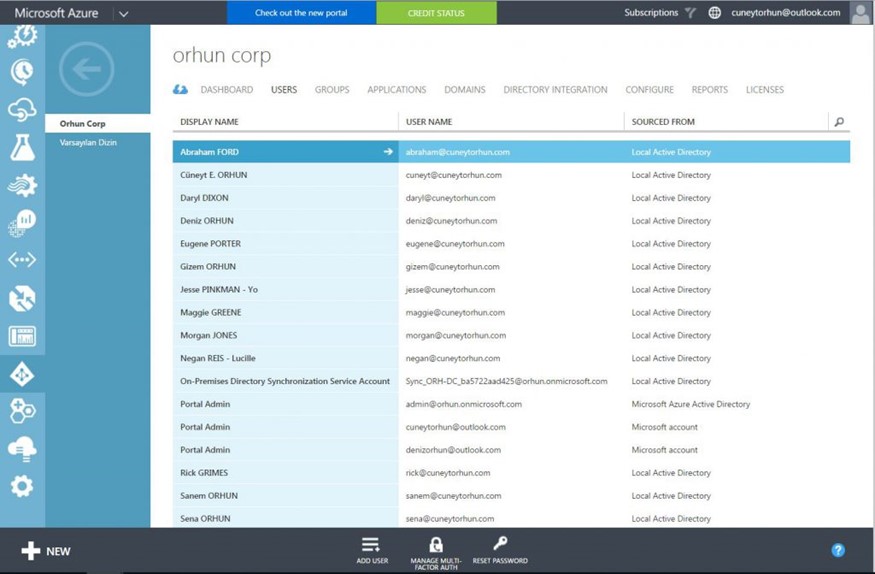This screenshot has width=875, height=574.
Task: Sort by Display Name column header
Action: click(x=209, y=122)
